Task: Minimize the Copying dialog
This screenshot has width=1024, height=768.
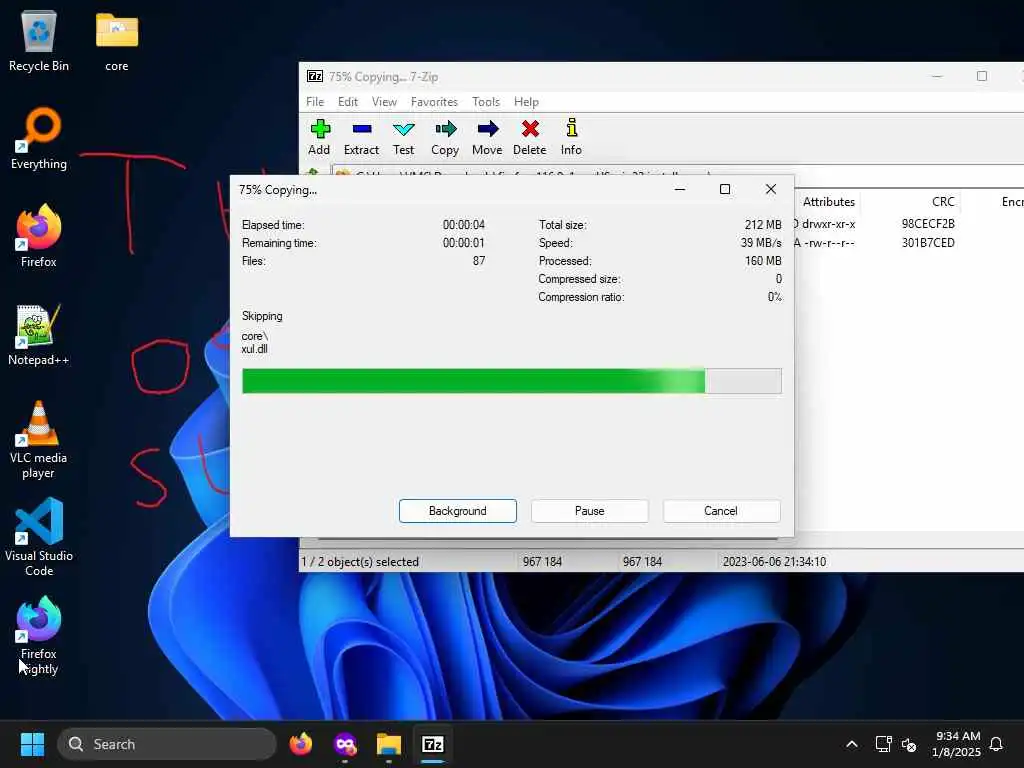Action: click(680, 189)
